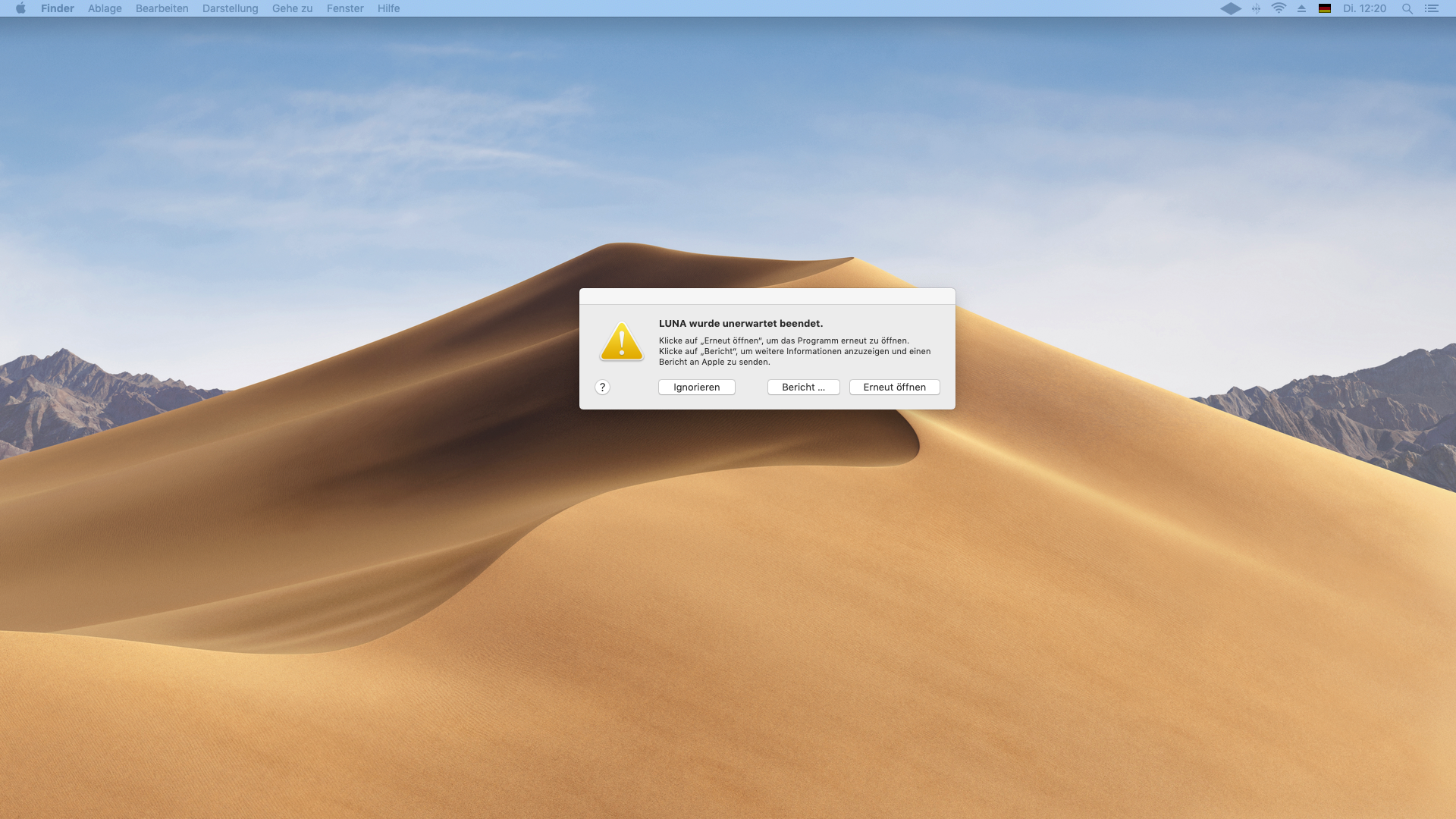Open the Wi-Fi status menu

1279,8
